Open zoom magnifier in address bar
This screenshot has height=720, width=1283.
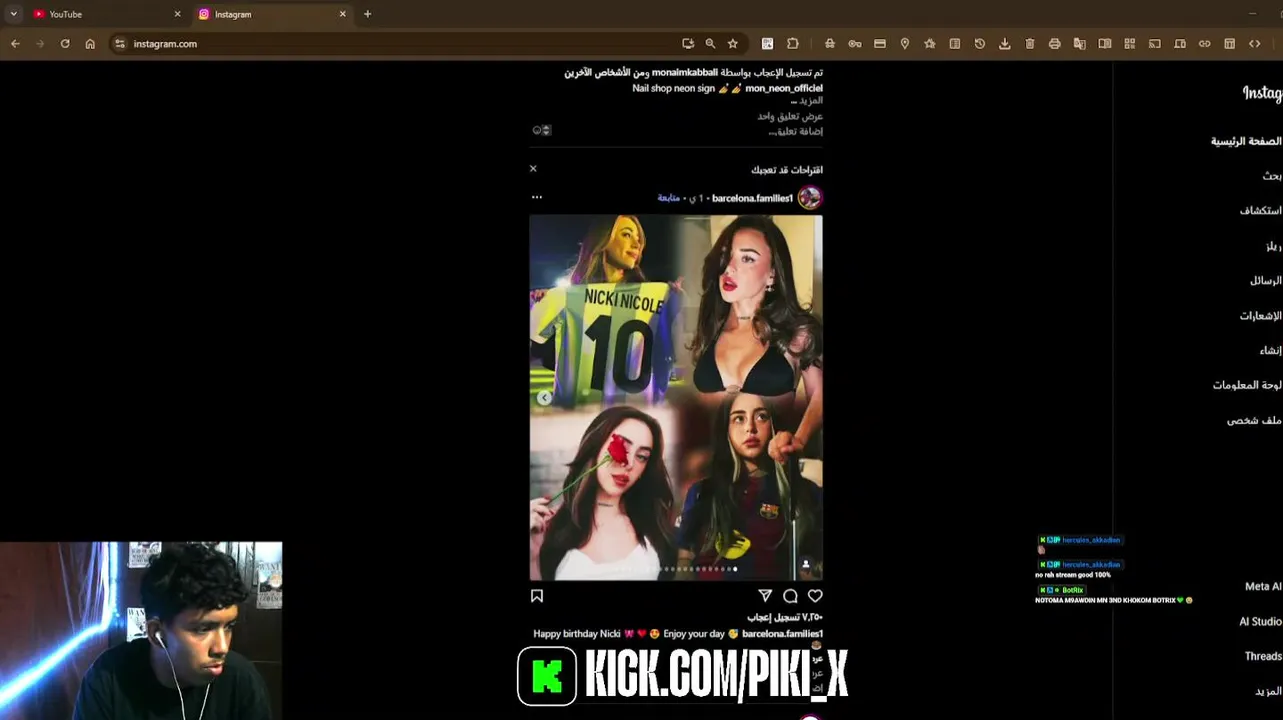coord(710,44)
